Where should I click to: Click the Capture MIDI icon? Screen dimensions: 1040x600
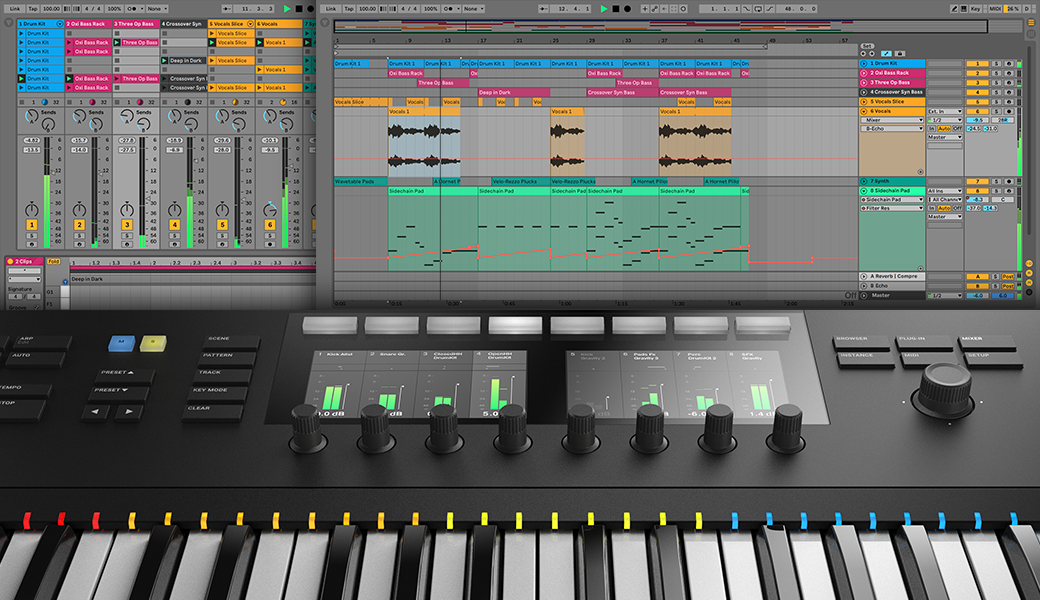pyautogui.click(x=673, y=9)
